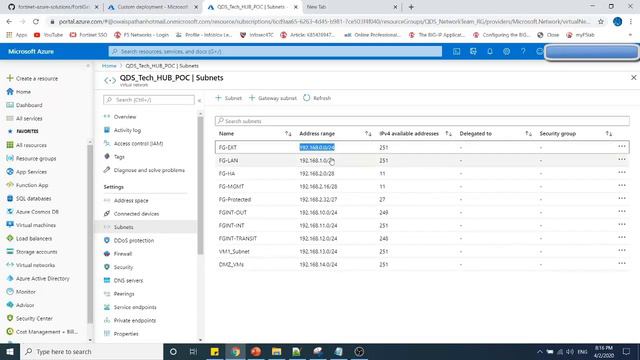640x360 pixels.
Task: Open the FGINT-TRANSIT subnet row
Action: 422,238
